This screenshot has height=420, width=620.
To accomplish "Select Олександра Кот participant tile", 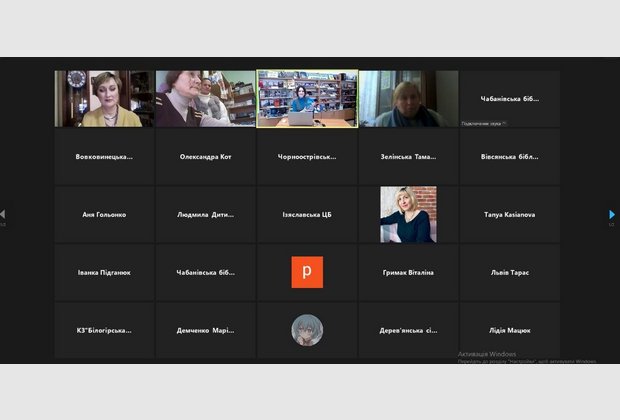I will click(205, 157).
